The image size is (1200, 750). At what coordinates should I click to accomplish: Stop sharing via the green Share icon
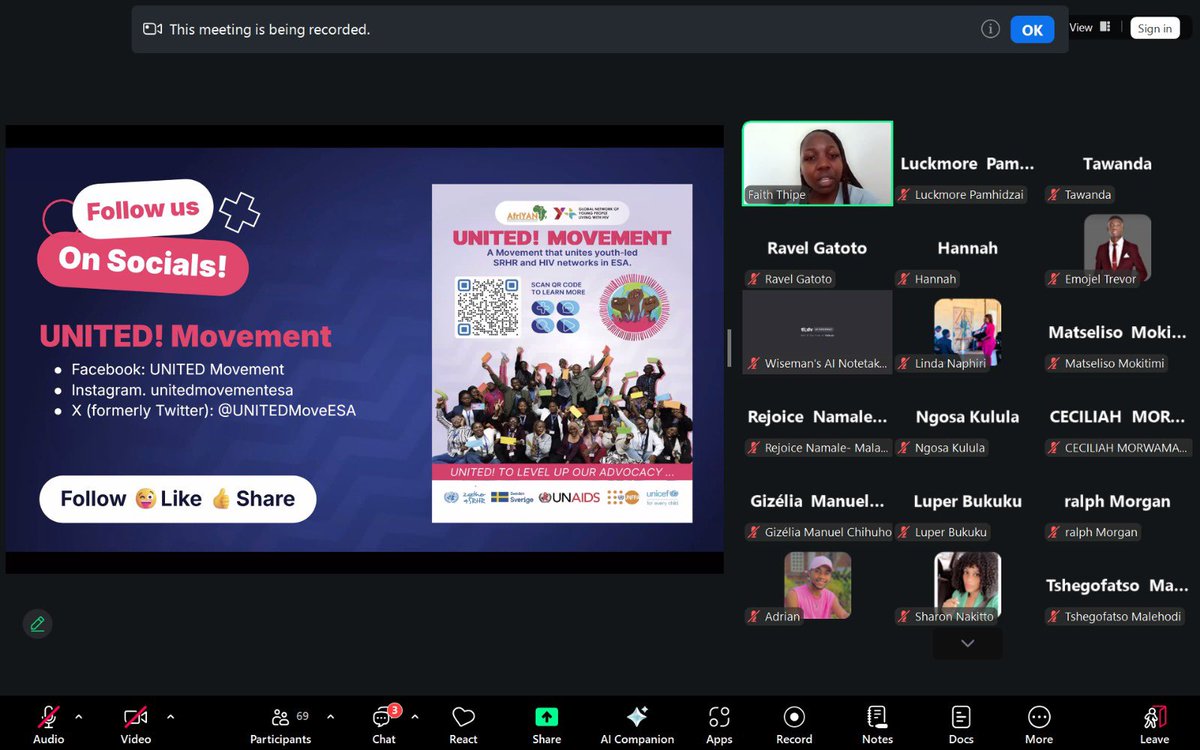click(x=546, y=722)
